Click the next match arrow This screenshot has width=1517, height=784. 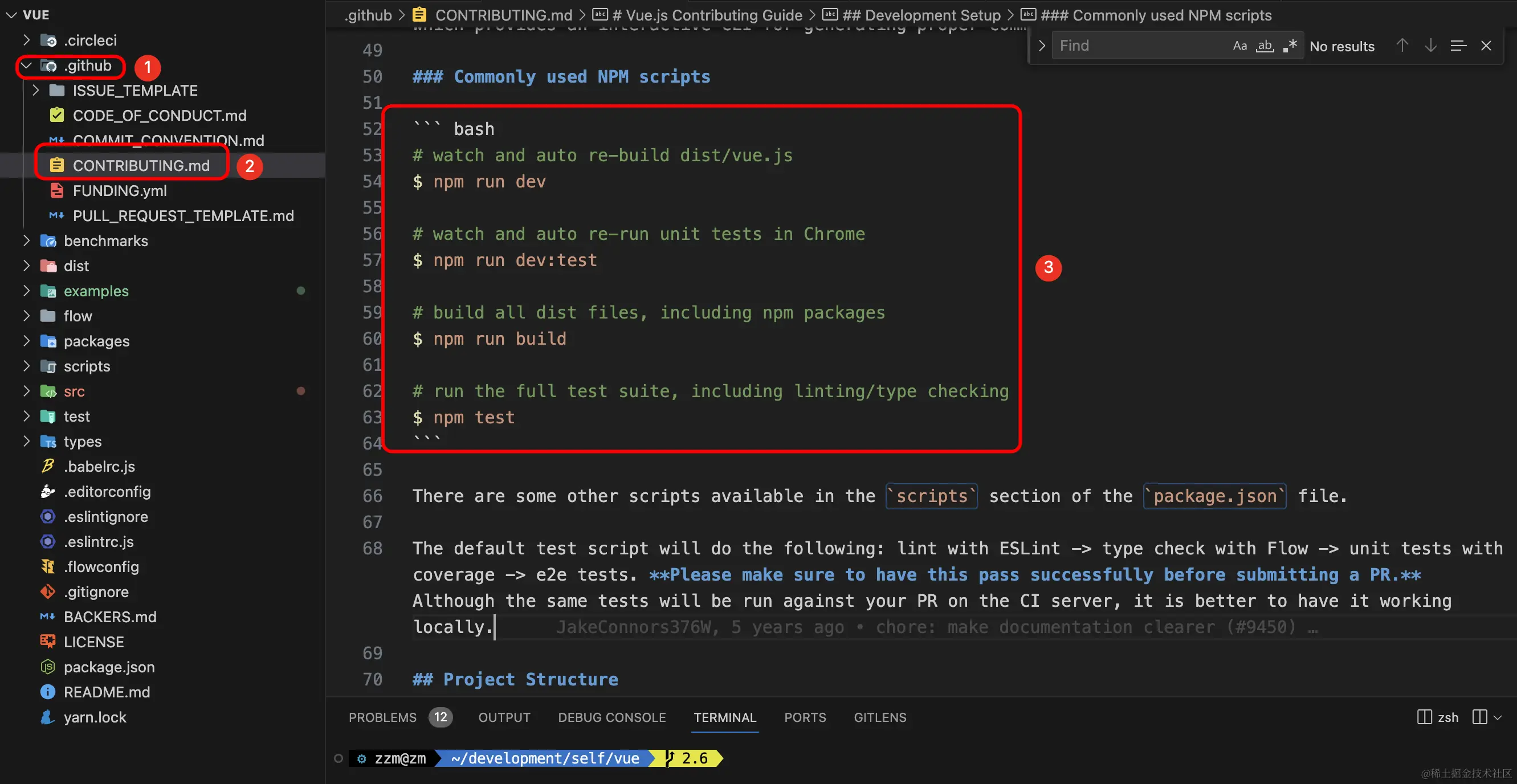pyautogui.click(x=1430, y=46)
